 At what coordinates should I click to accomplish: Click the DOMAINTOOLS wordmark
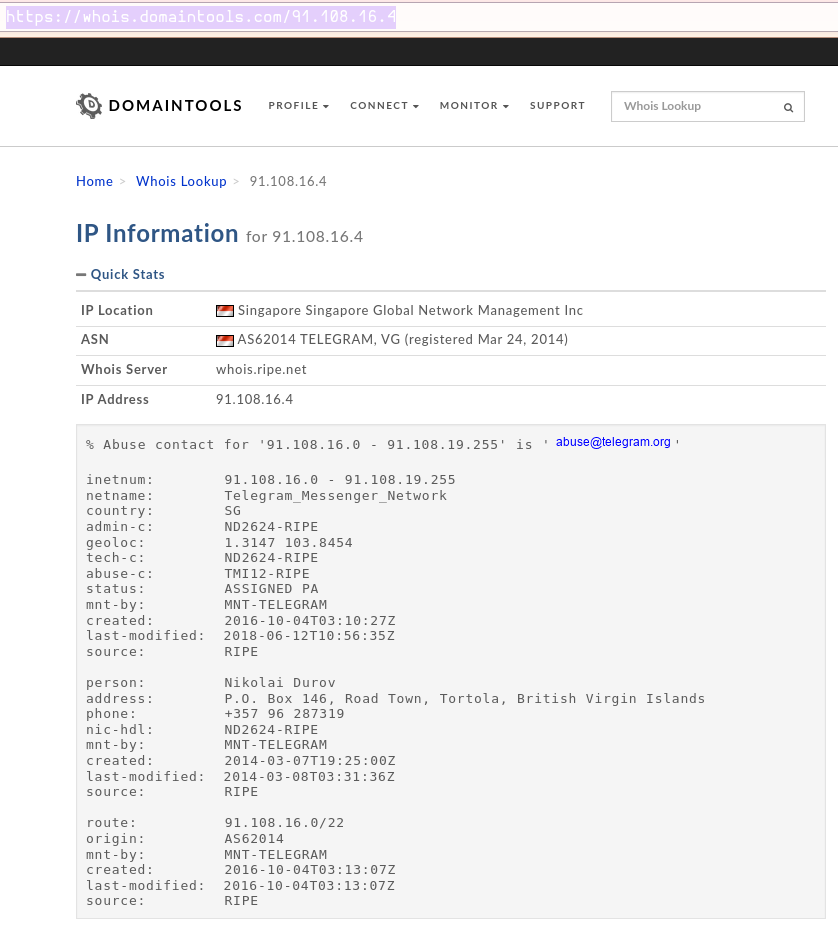click(x=175, y=106)
